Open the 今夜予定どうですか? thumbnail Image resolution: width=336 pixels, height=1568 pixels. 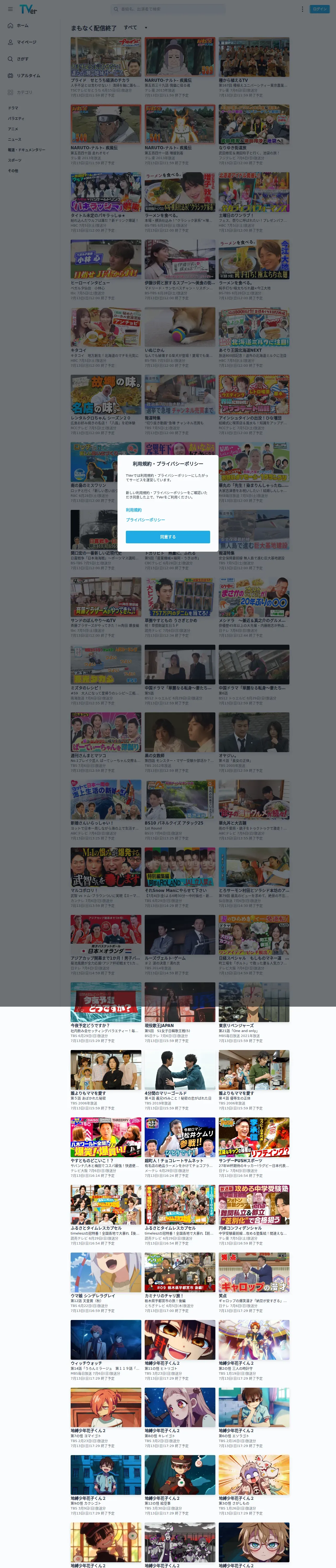105,1002
